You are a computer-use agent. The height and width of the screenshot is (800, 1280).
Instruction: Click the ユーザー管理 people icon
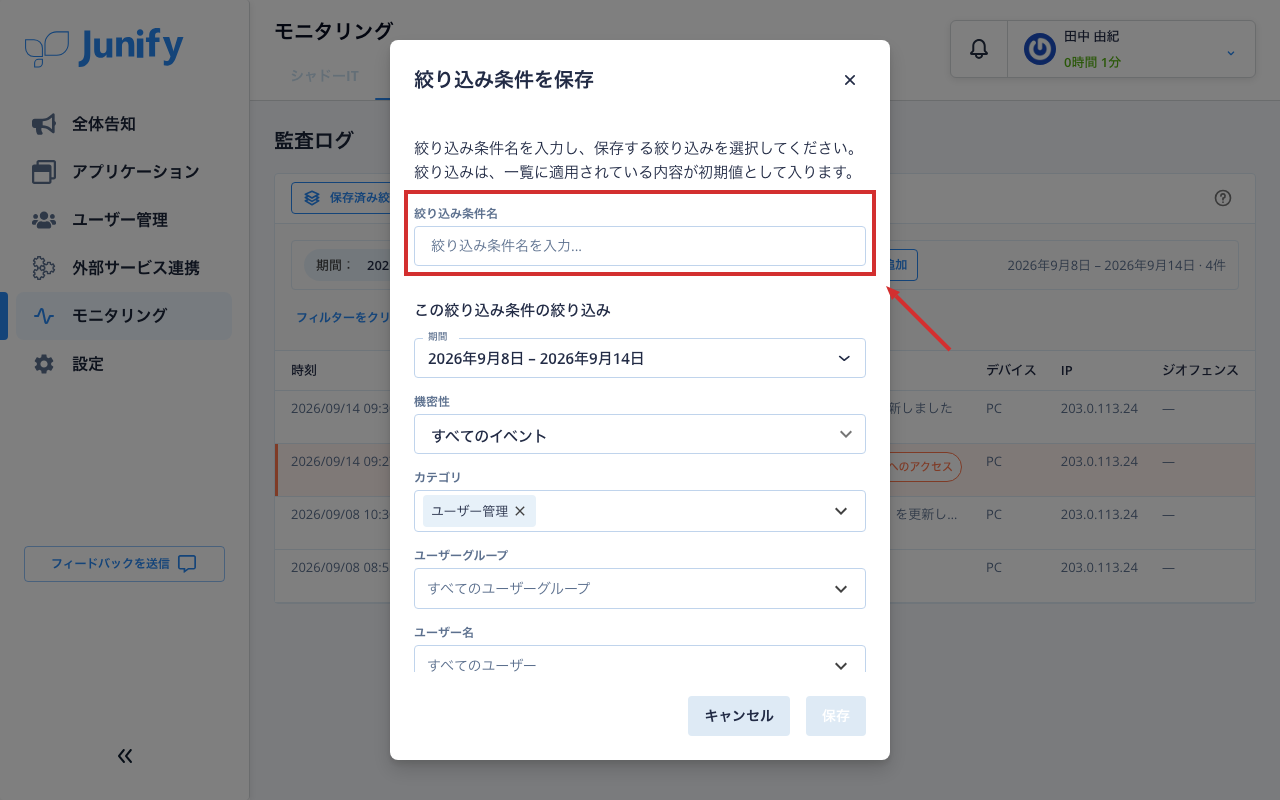pyautogui.click(x=43, y=220)
